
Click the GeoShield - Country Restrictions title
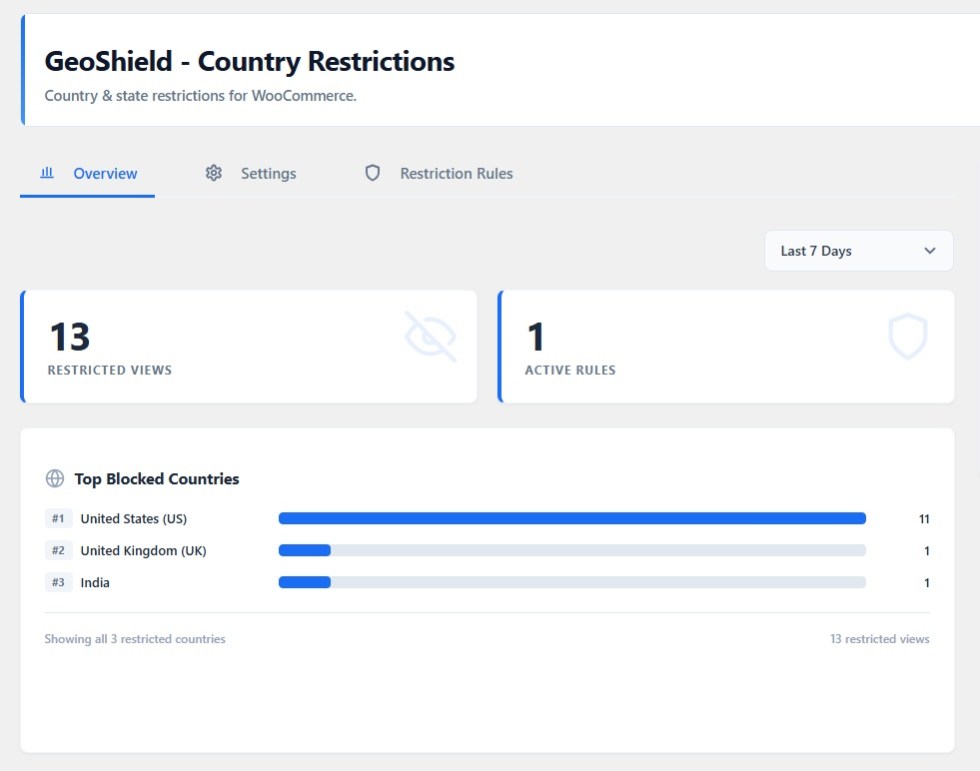click(249, 61)
